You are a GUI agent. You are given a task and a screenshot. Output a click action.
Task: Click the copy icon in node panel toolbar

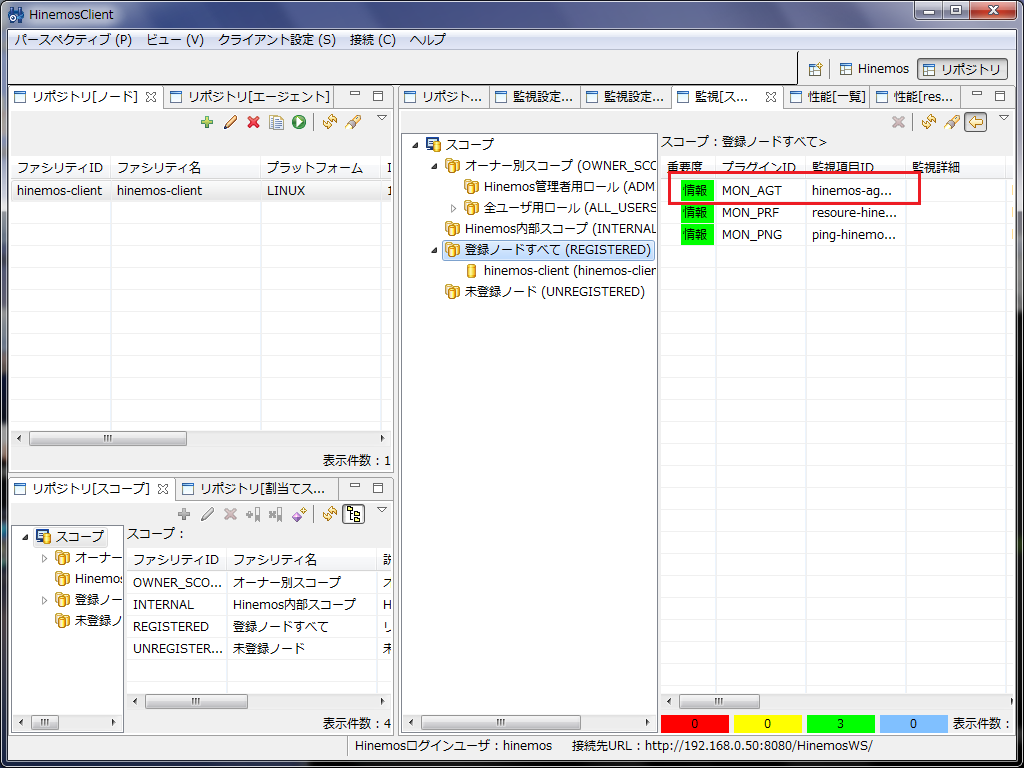[276, 122]
